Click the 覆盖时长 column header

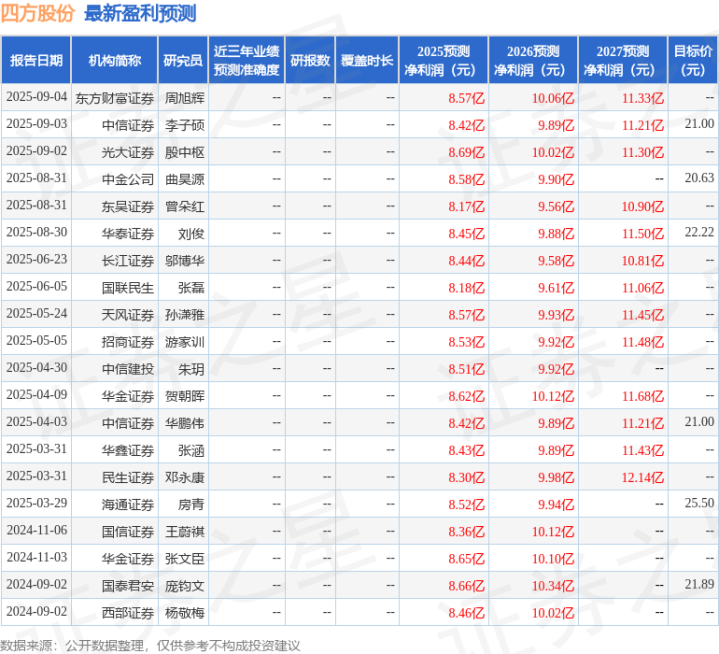point(366,60)
